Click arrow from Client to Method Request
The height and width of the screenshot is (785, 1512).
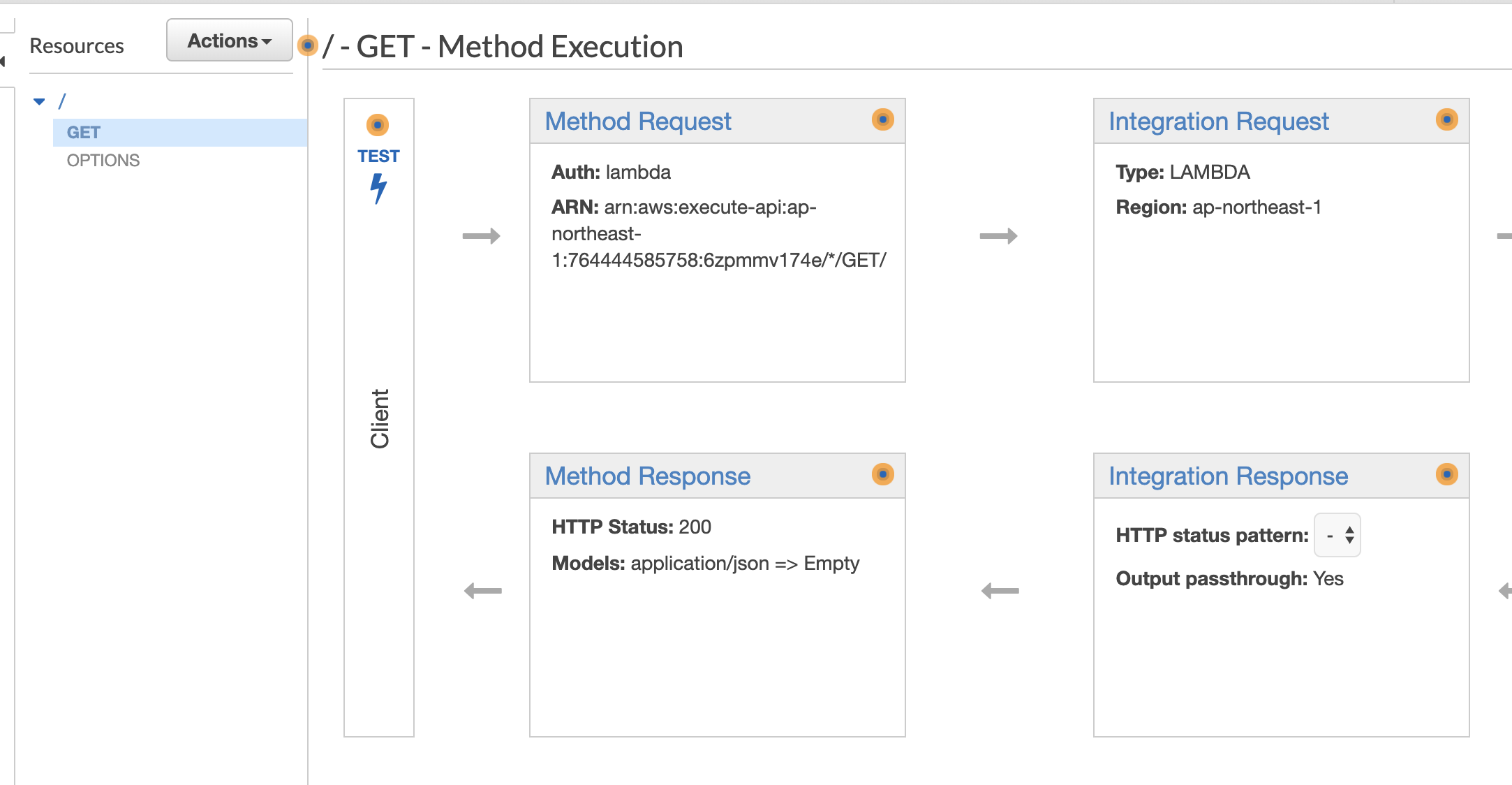[x=482, y=236]
